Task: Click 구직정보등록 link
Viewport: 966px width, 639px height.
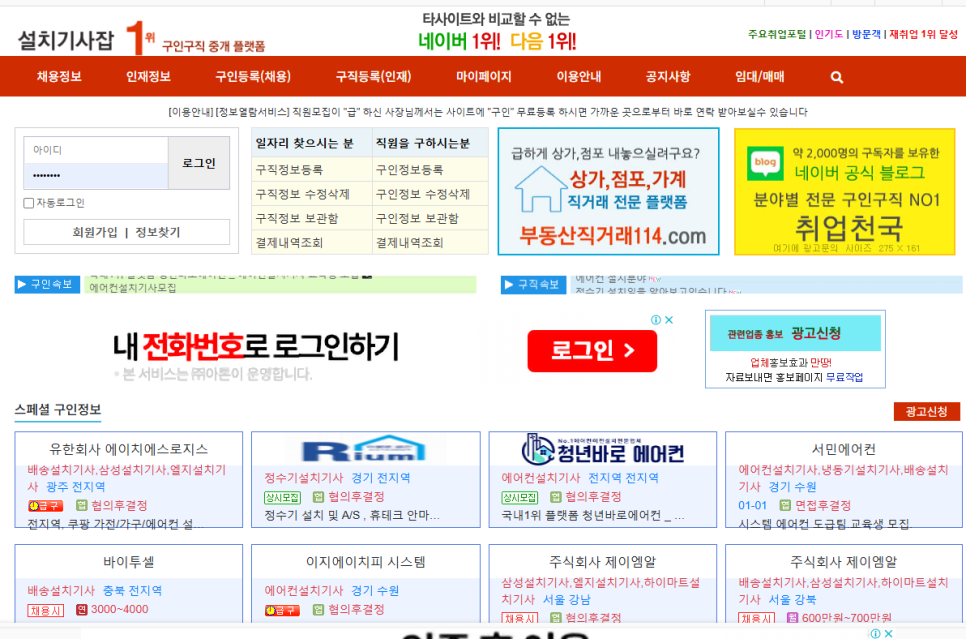Action: [289, 169]
